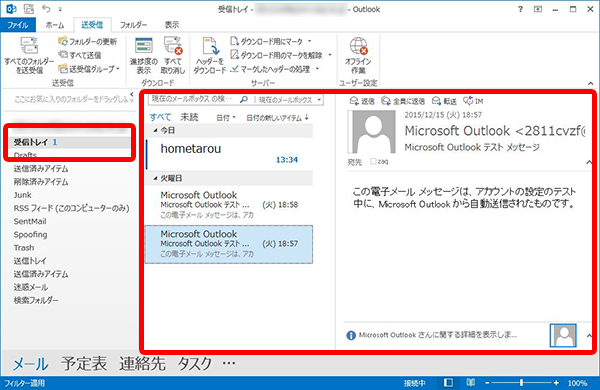Screen dimensions: 600x390
Task: Collapse the 火曜日 group
Action: tap(155, 178)
